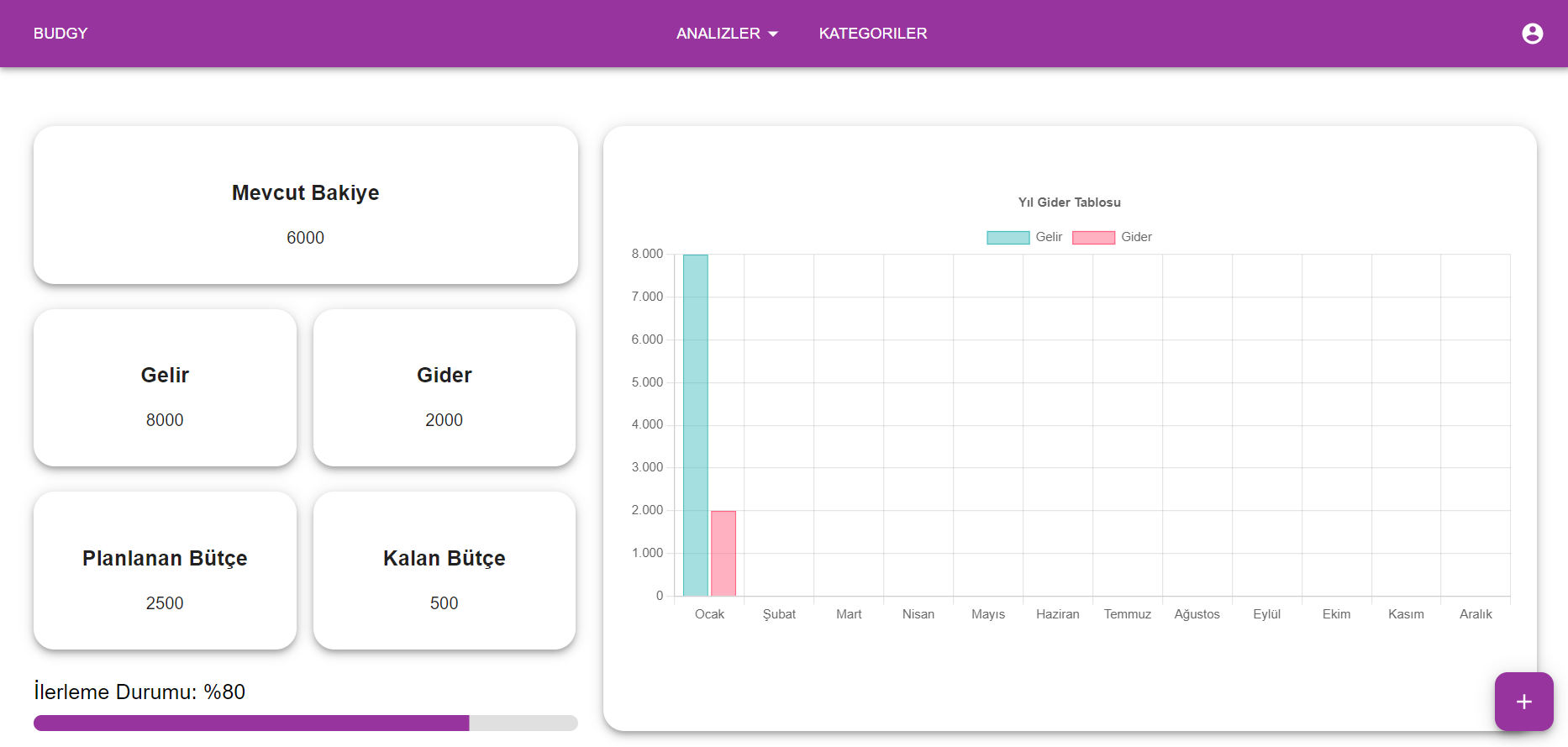Click the 2500 planned budget value
This screenshot has height=747, width=1568.
click(x=165, y=603)
